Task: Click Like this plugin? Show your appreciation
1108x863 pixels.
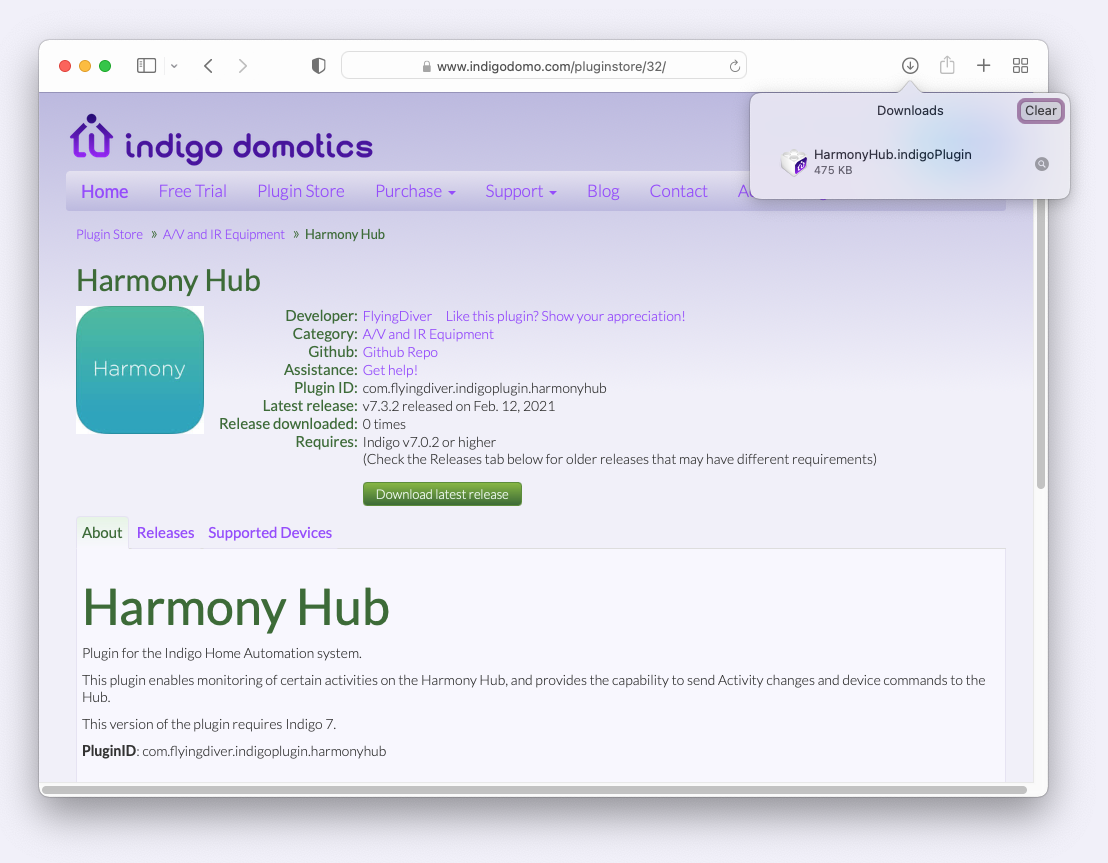Action: [565, 316]
